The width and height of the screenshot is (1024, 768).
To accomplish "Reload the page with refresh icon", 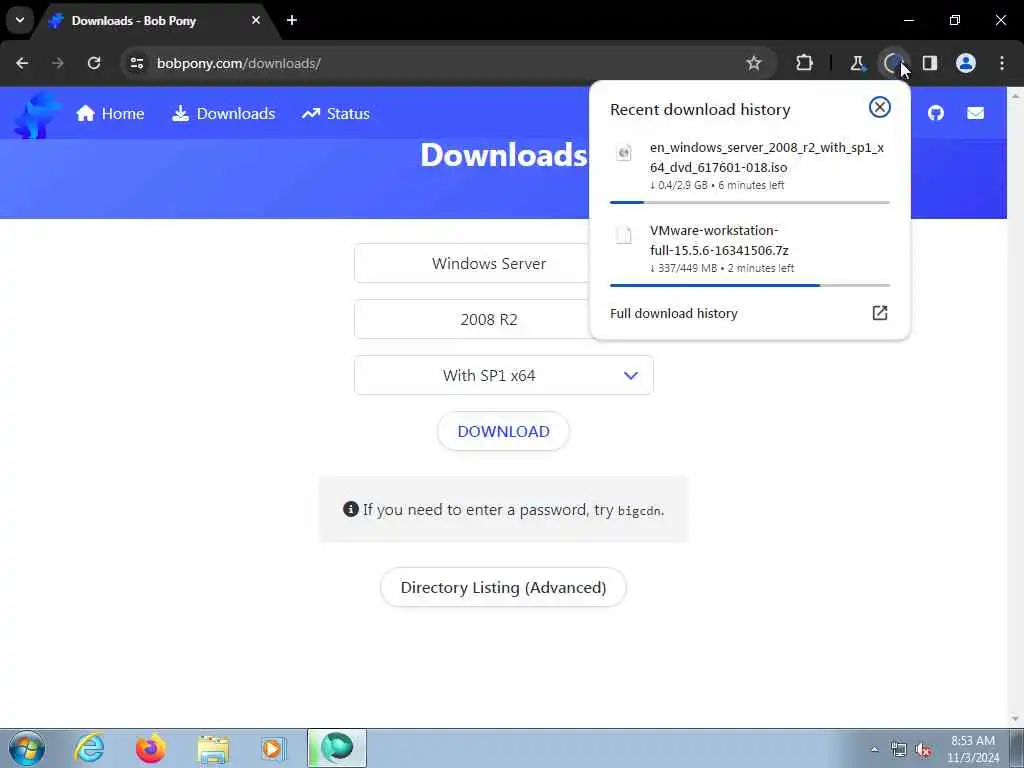I will click(x=94, y=63).
